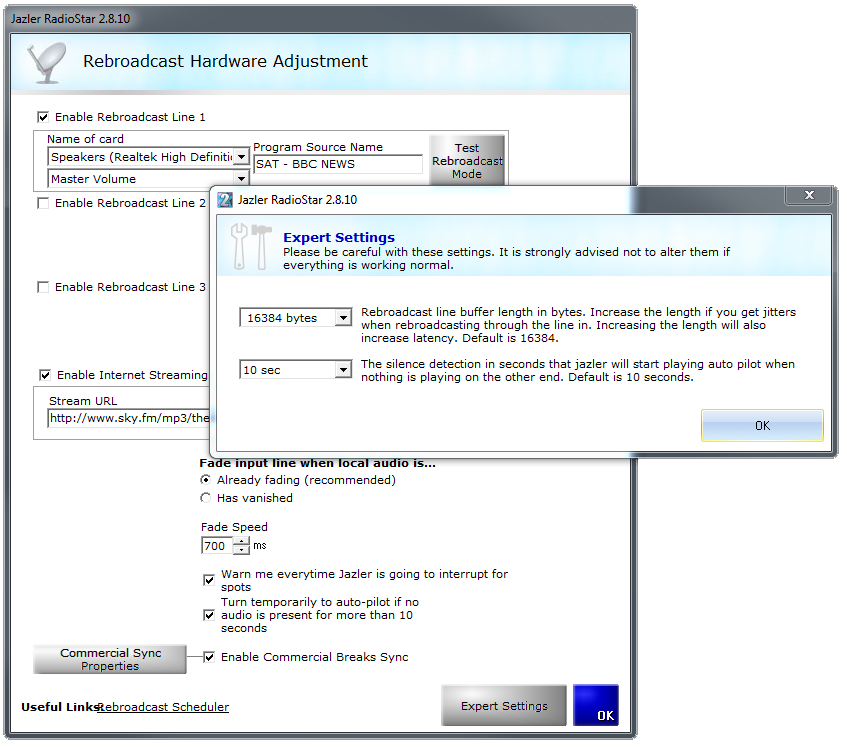The width and height of the screenshot is (847, 747).
Task: Toggle Enable Rebroadcast Line 1 checkbox
Action: click(x=43, y=117)
